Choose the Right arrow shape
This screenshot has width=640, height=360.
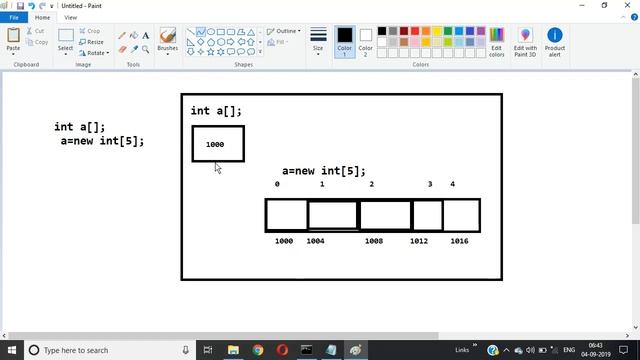(x=231, y=42)
